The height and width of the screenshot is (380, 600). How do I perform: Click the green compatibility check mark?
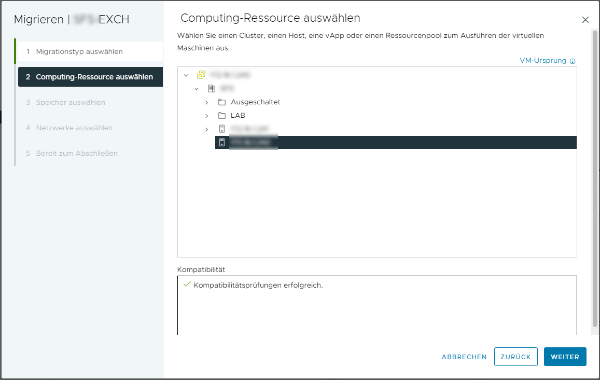187,284
